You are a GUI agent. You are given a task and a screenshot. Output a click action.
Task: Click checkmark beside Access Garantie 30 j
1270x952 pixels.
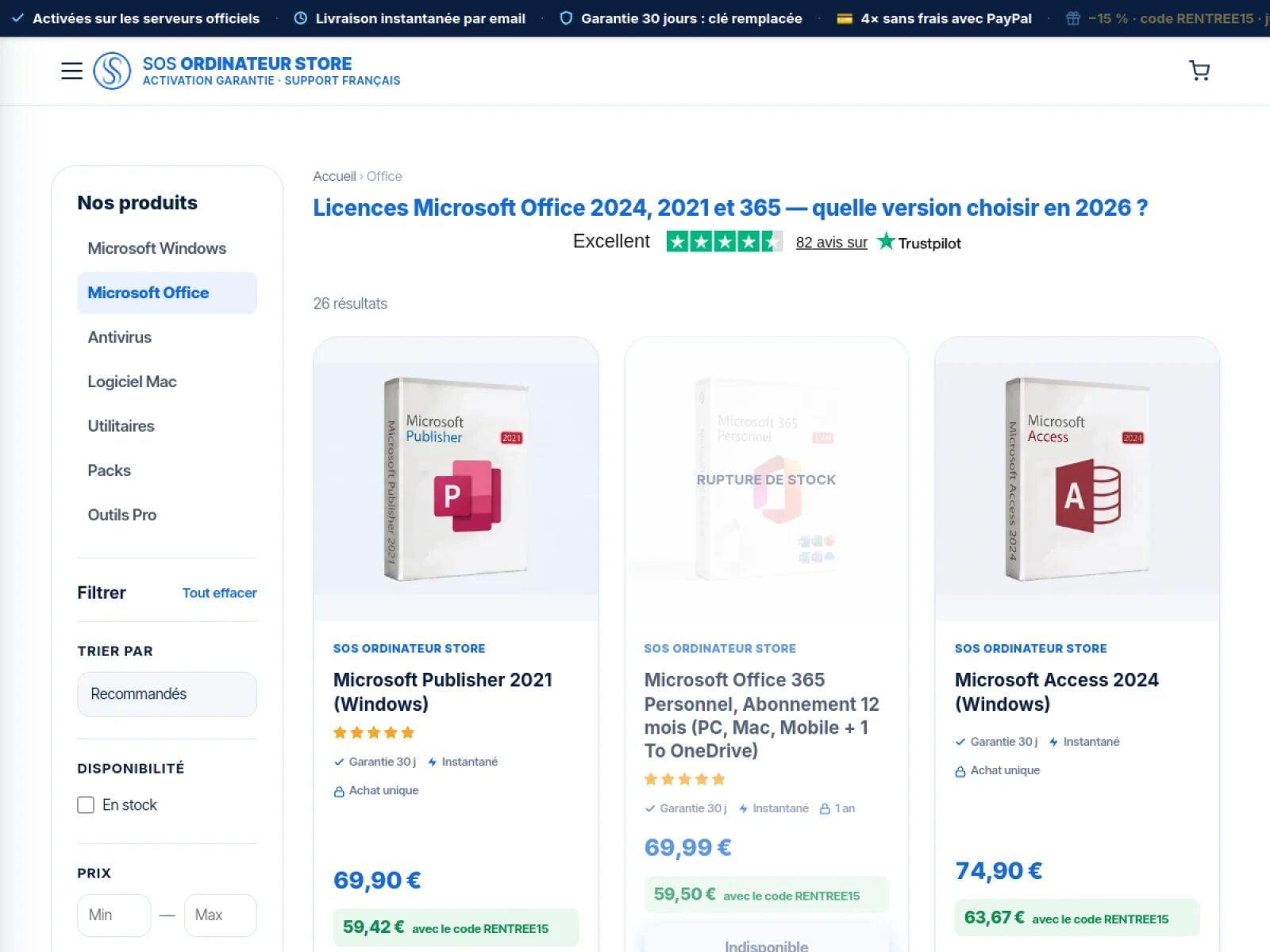960,742
